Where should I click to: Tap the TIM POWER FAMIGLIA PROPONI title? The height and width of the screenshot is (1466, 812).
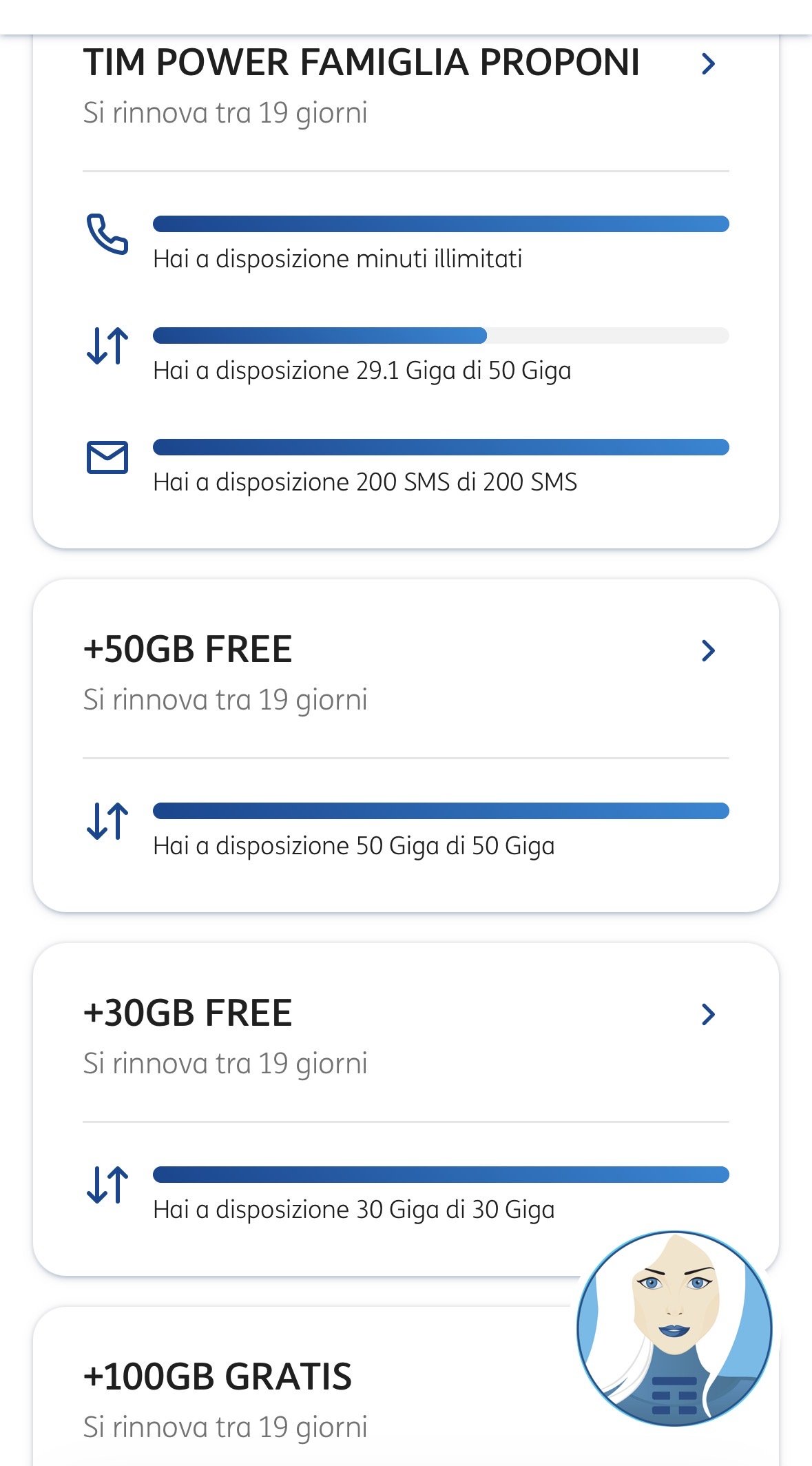[x=362, y=63]
